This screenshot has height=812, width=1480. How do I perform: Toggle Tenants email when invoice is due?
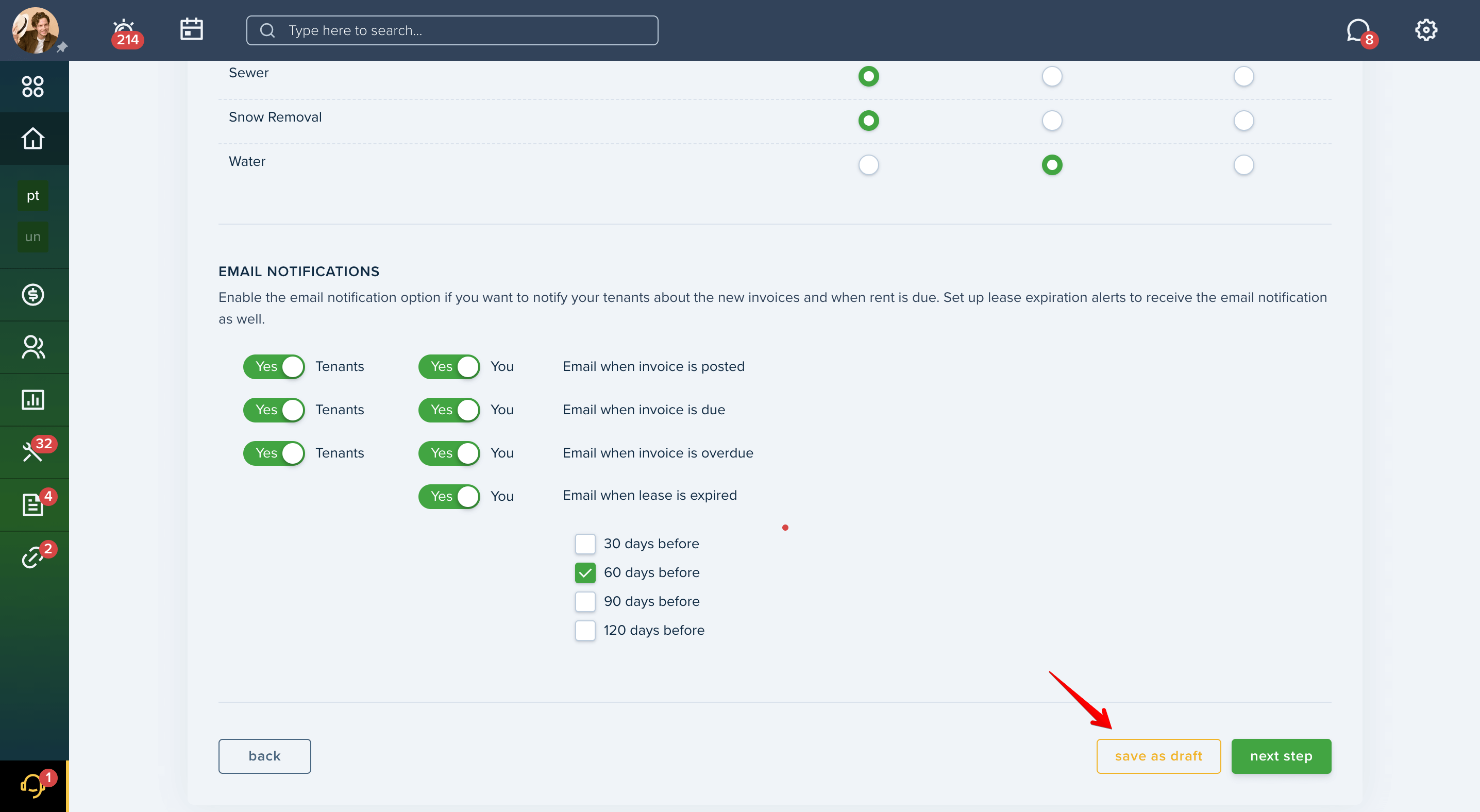(274, 410)
